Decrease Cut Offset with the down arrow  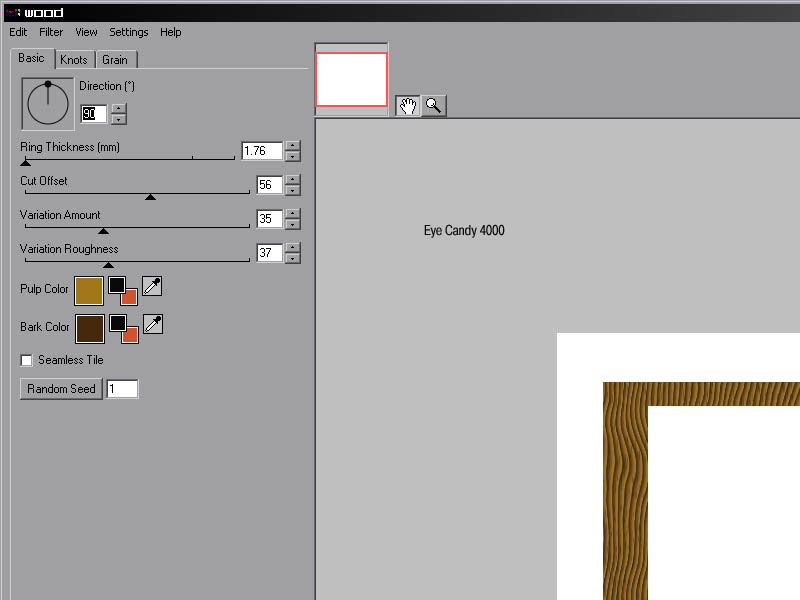click(292, 191)
